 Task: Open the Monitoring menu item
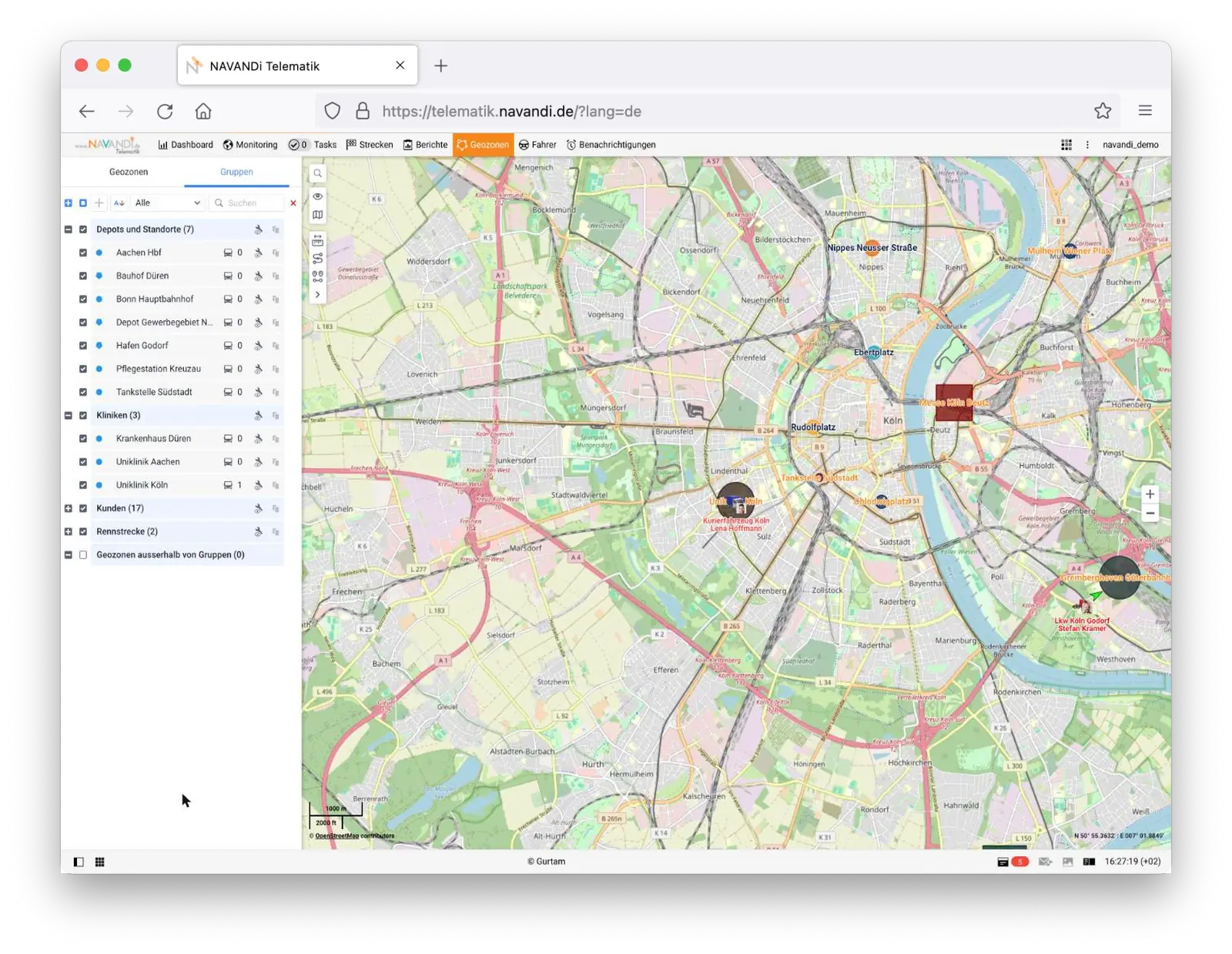(250, 145)
